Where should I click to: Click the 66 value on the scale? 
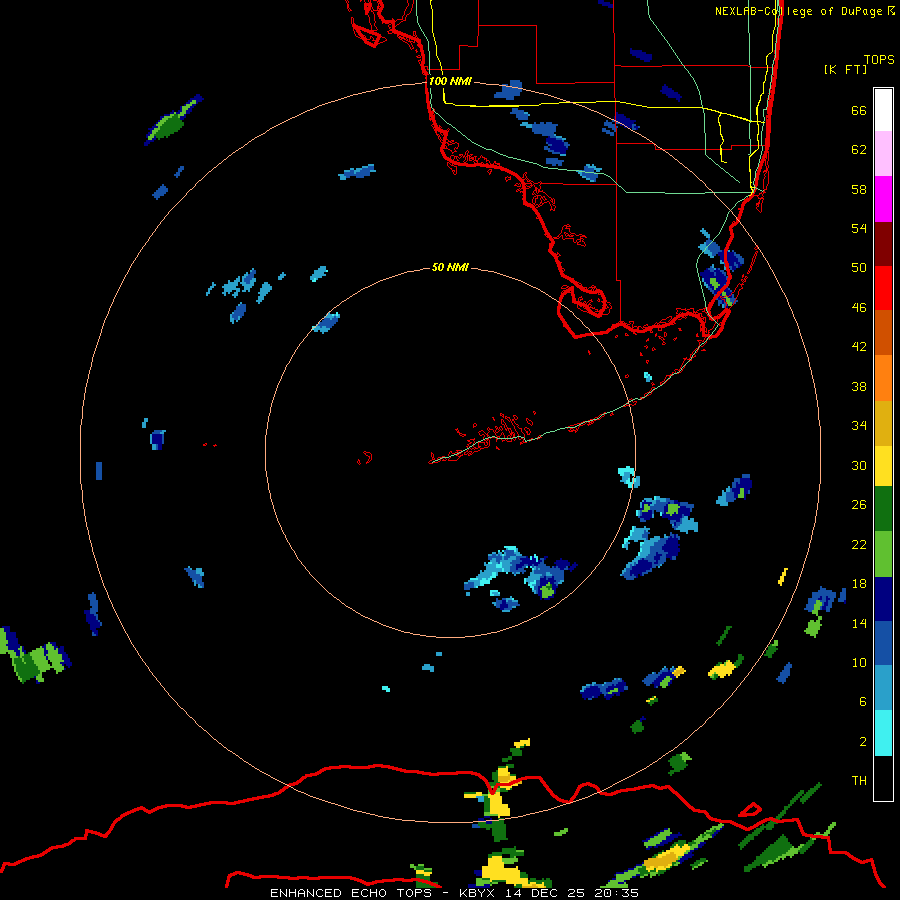click(859, 111)
